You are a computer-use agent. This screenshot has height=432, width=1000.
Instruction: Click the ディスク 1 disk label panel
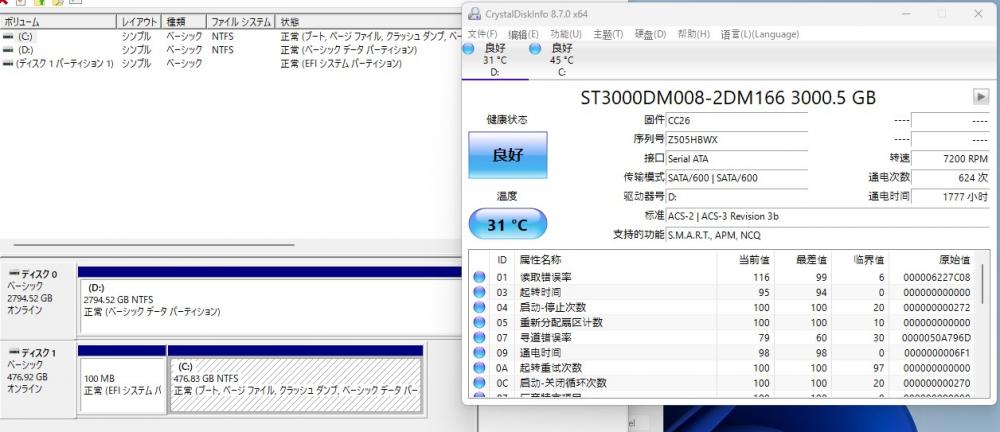[x=38, y=379]
